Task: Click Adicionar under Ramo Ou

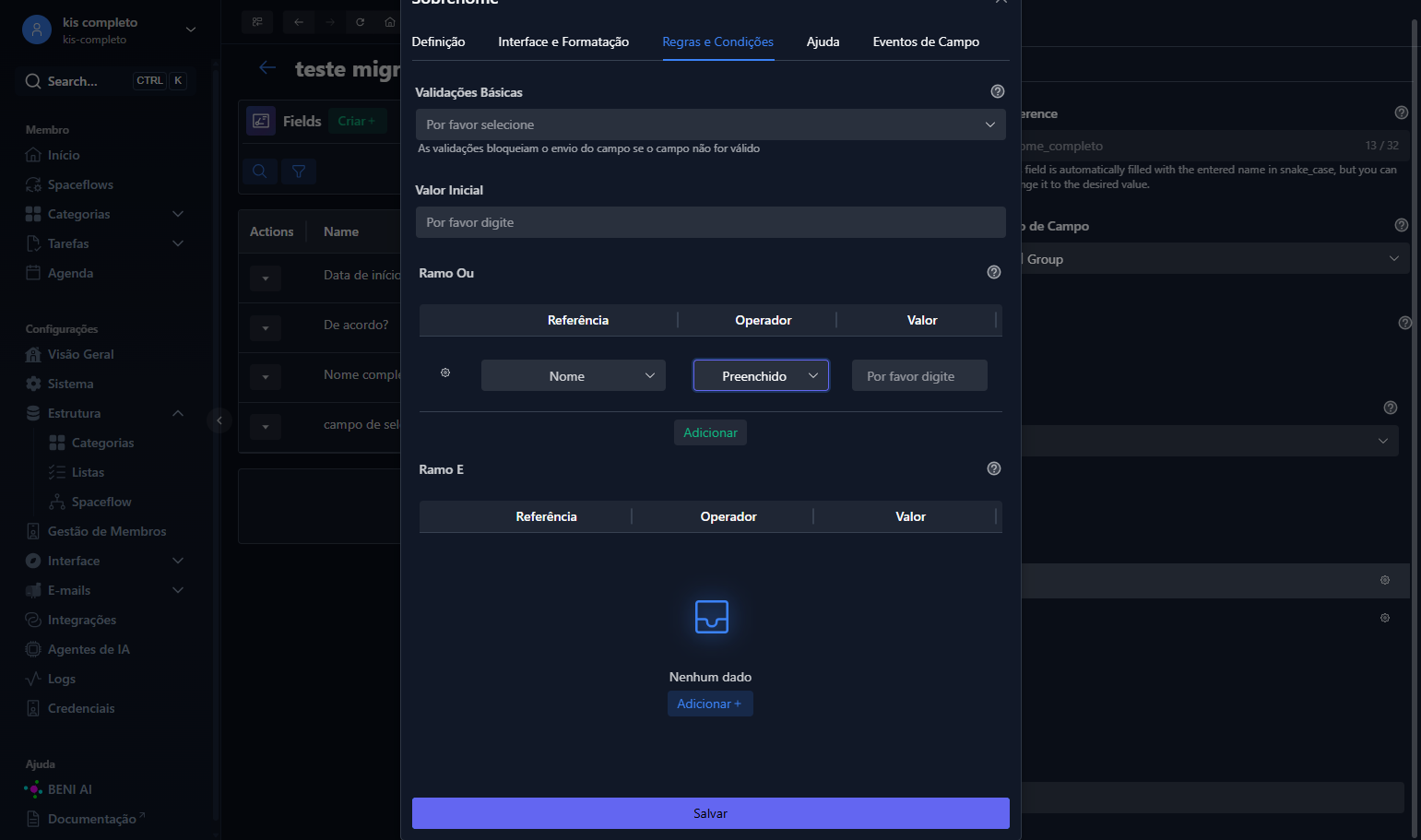Action: (710, 432)
